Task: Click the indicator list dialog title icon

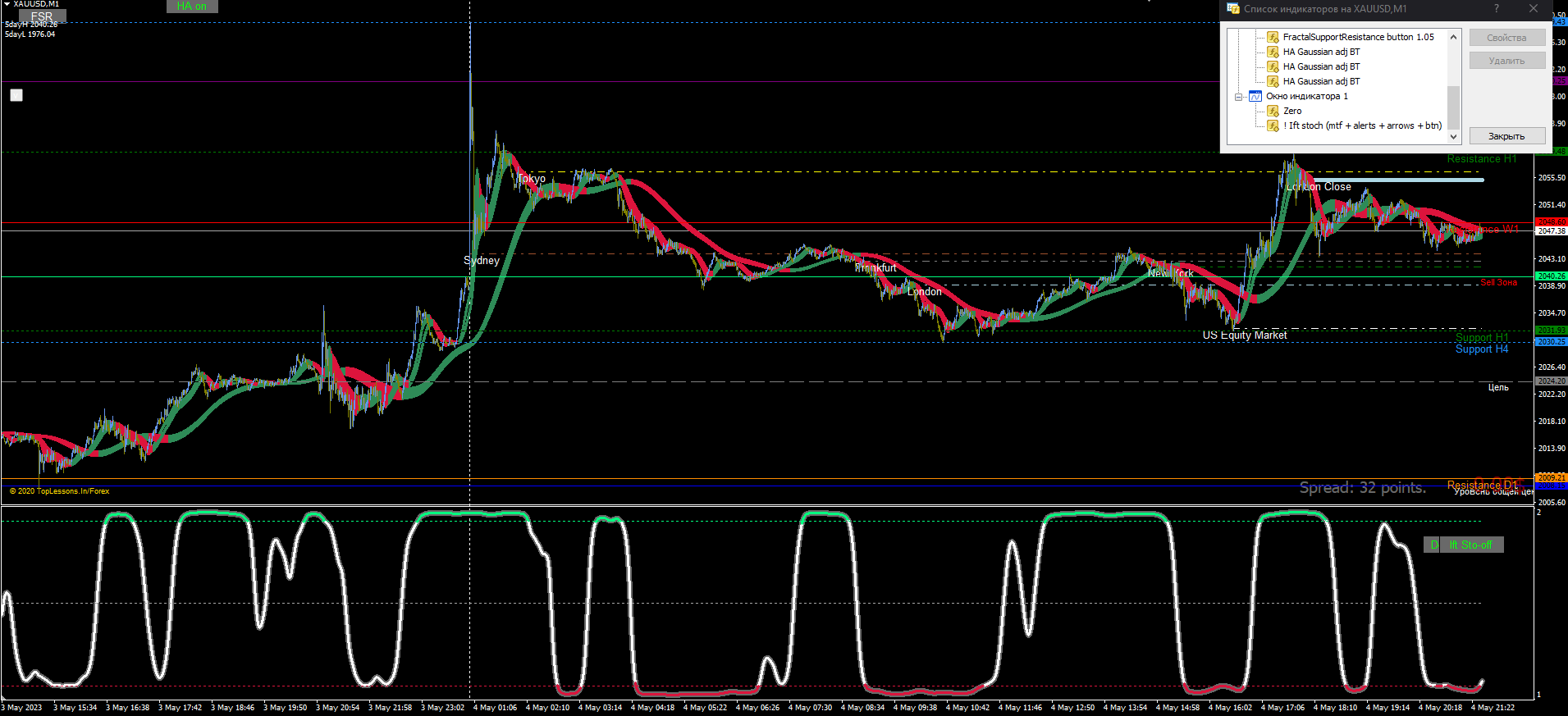Action: [1232, 8]
